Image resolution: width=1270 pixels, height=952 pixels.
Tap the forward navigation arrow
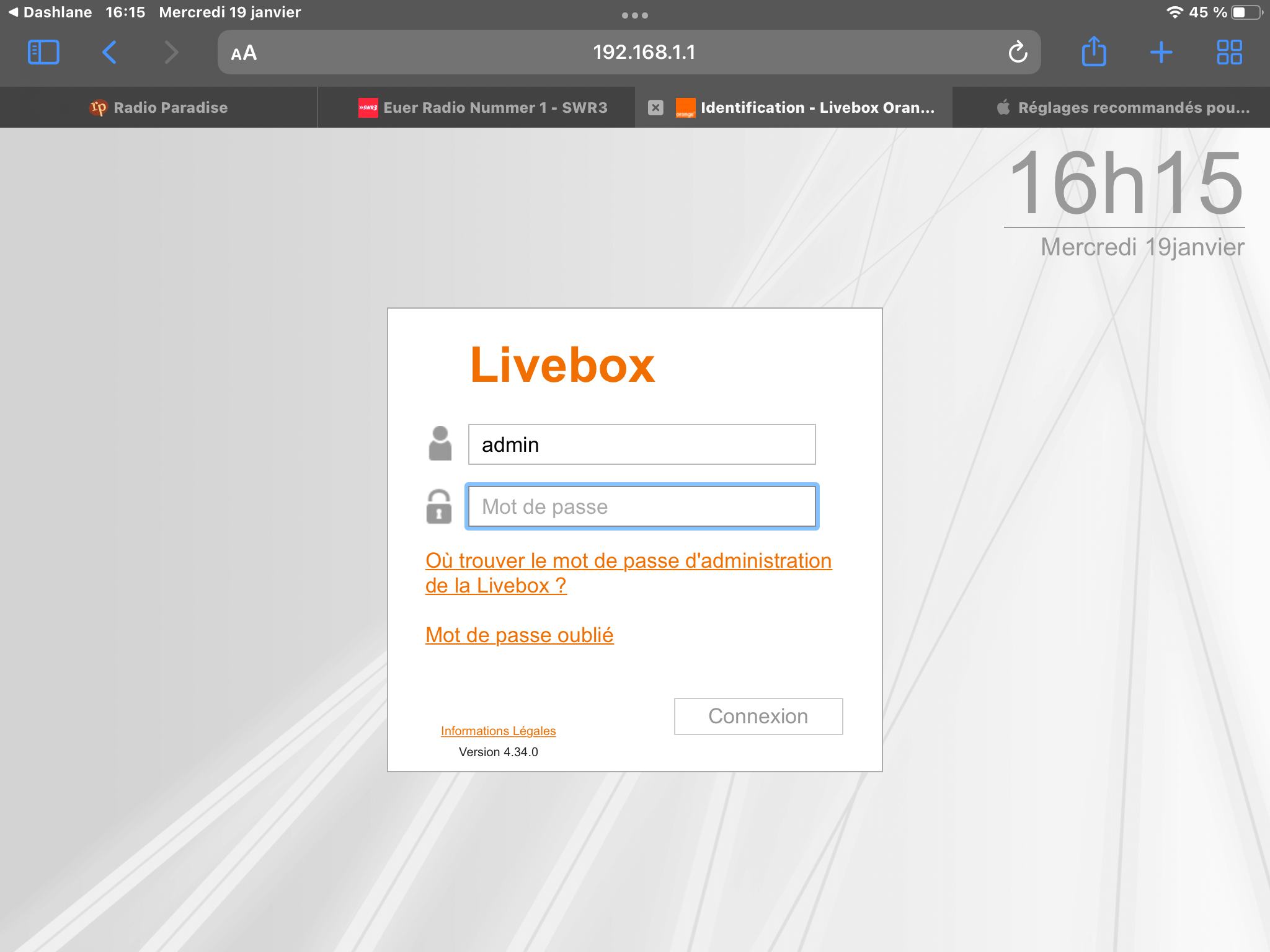click(x=171, y=52)
